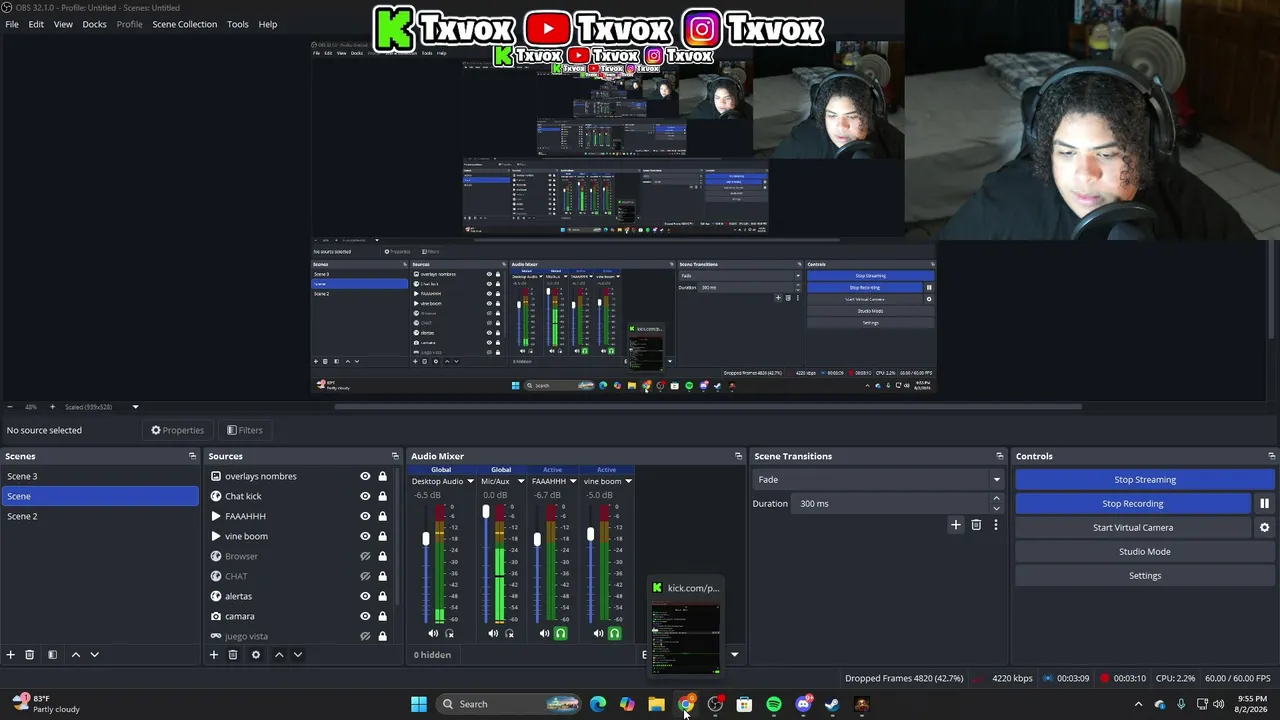Open the FAAAHHH channel dropdown
Screen dimensions: 1280x720
tap(572, 481)
